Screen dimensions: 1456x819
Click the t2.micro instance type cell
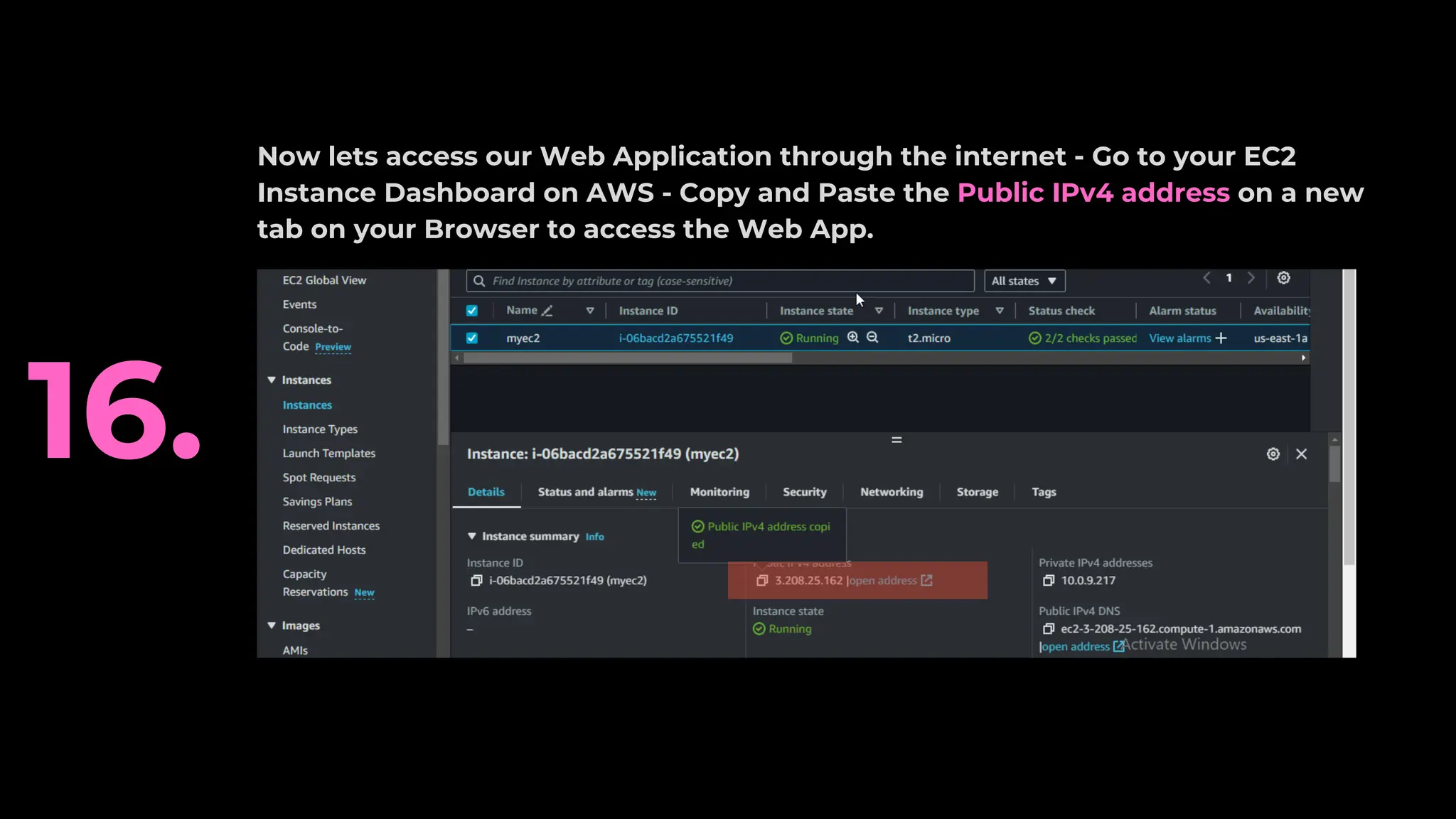pyautogui.click(x=929, y=338)
